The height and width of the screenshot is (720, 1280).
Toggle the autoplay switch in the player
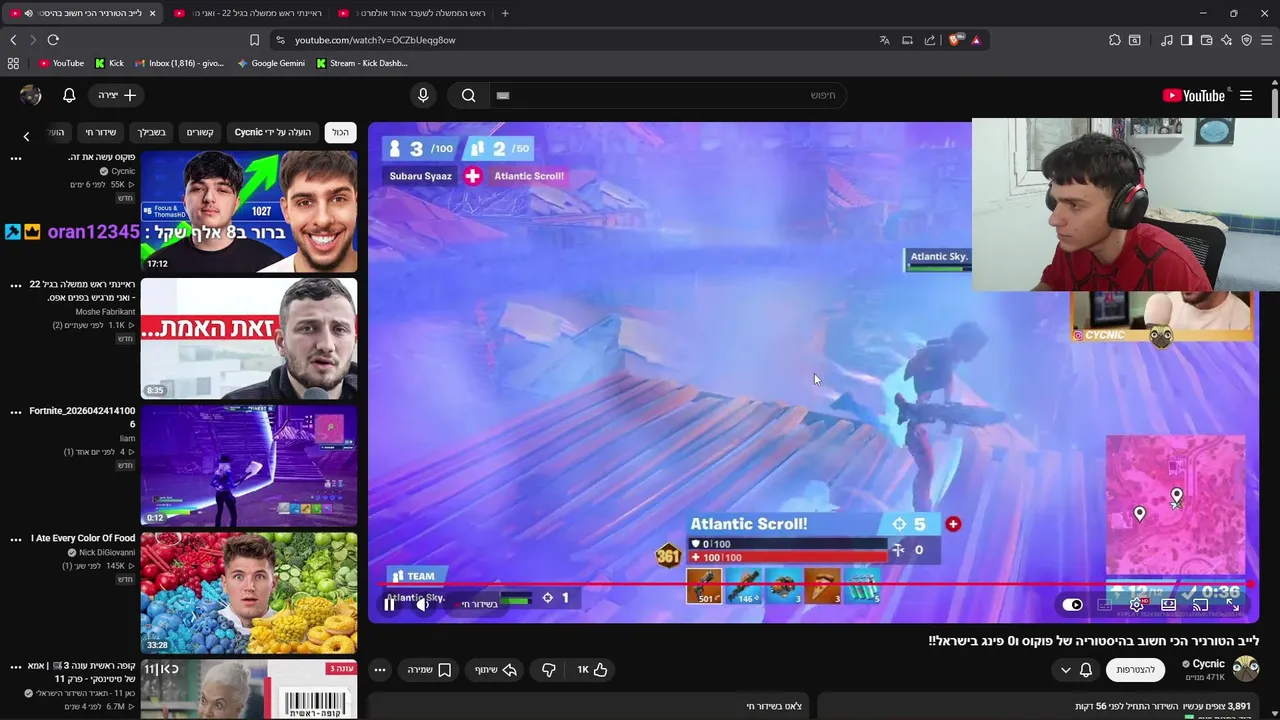pos(1072,604)
